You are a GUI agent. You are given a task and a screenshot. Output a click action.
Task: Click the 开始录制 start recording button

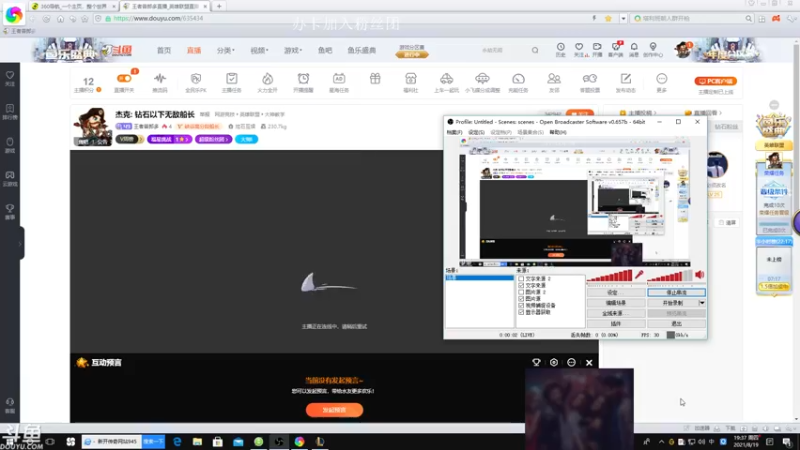(672, 303)
